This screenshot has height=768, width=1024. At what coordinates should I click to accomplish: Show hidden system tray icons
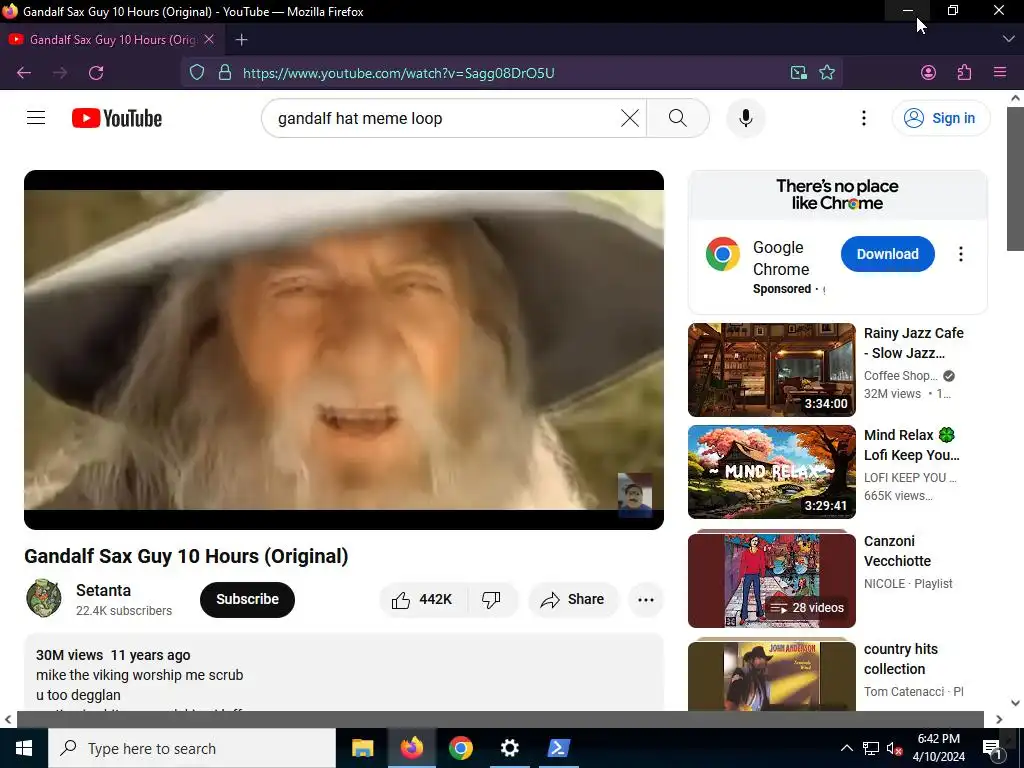[846, 748]
